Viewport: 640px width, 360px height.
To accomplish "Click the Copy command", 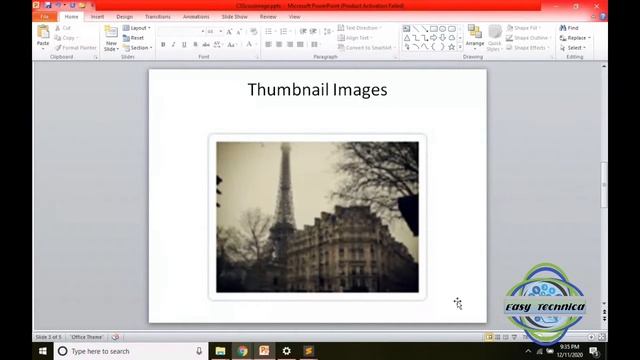I will coord(66,38).
